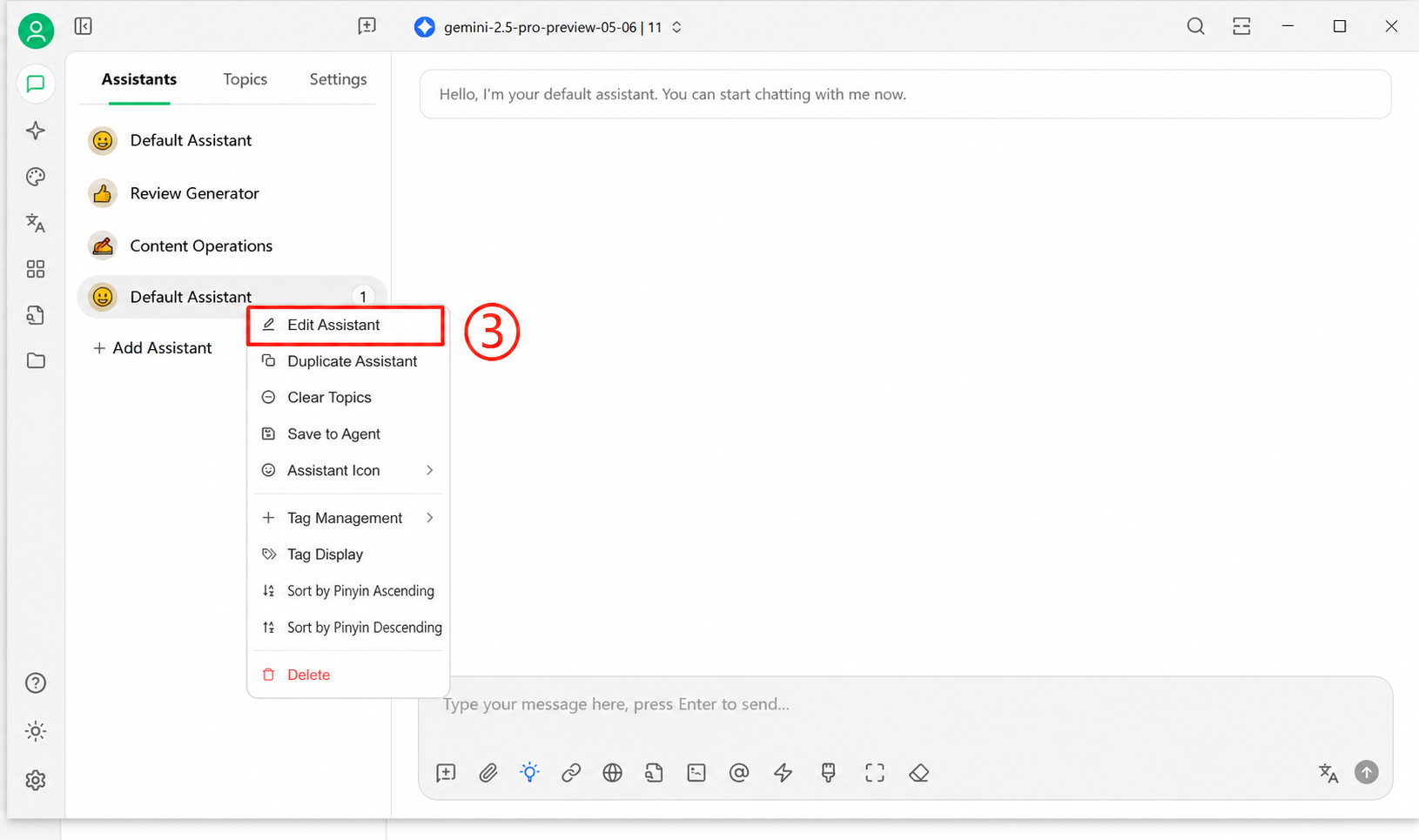Click Add Assistant
1419x840 pixels.
[x=152, y=348]
